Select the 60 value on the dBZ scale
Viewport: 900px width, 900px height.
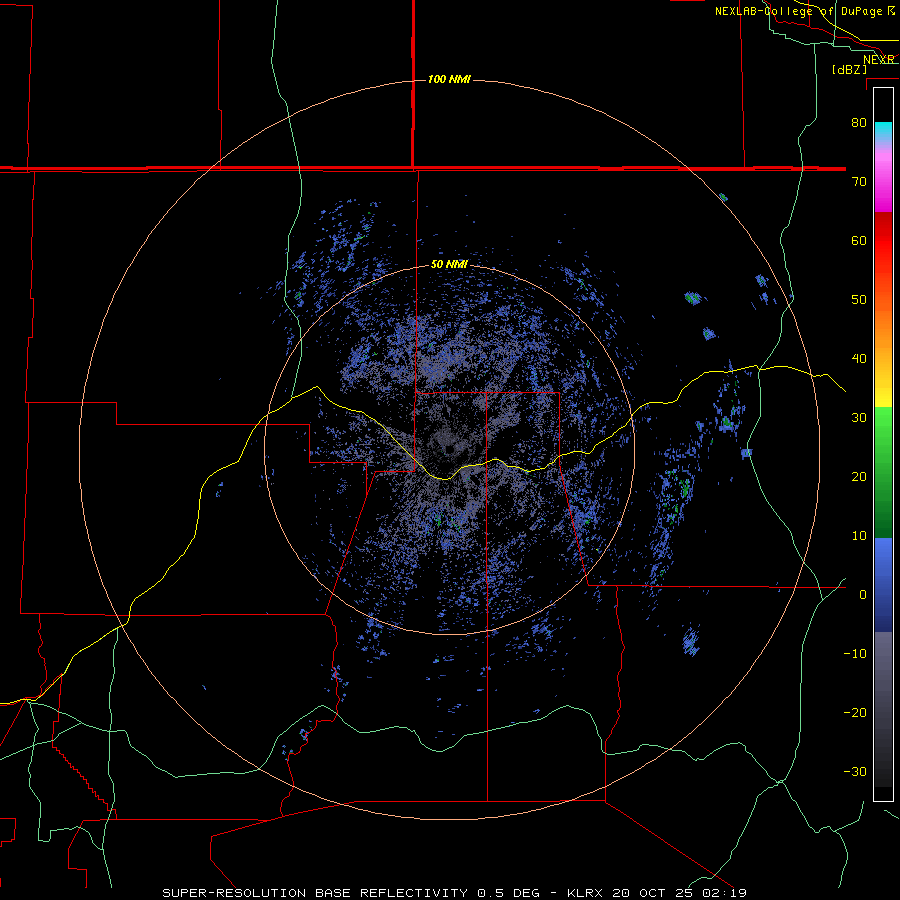coord(859,240)
